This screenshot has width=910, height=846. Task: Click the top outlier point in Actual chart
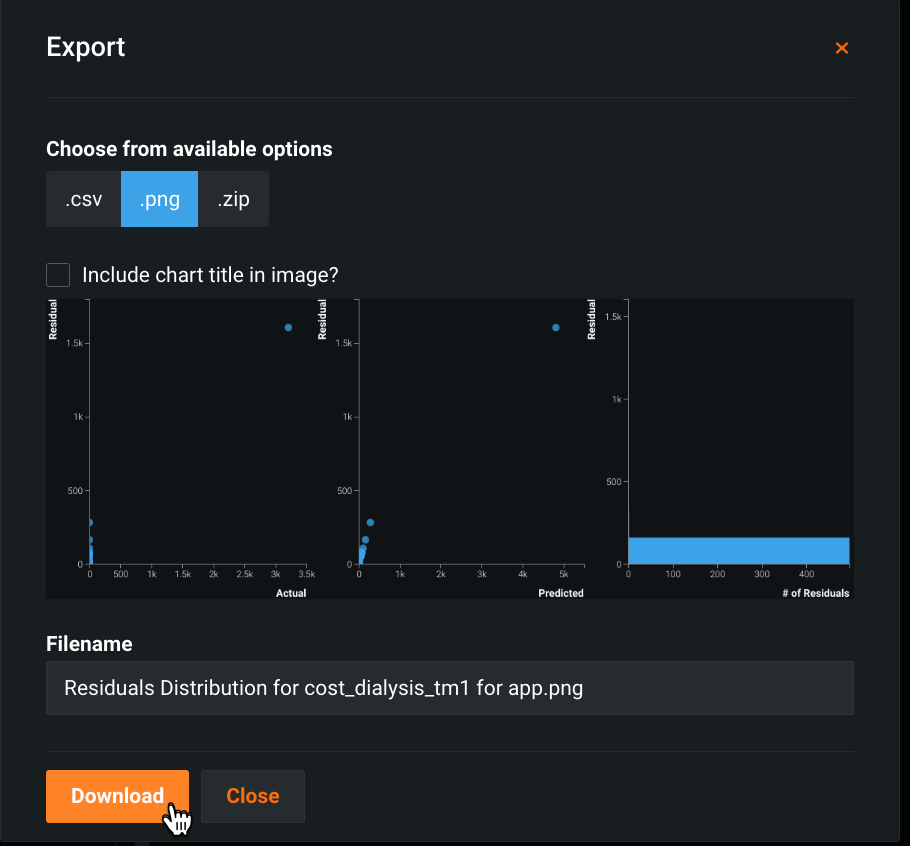click(x=288, y=328)
